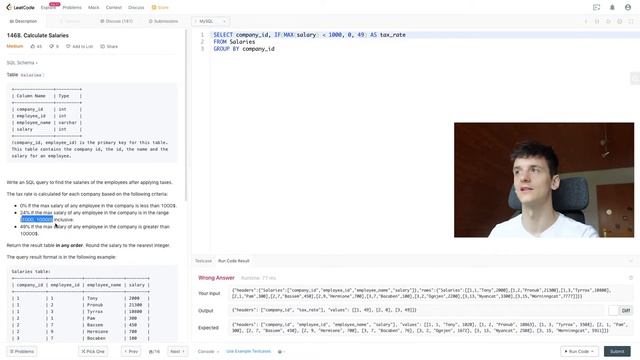Image resolution: width=640 pixels, height=360 pixels.
Task: Switch to the Testcase tab
Action: pos(203,261)
